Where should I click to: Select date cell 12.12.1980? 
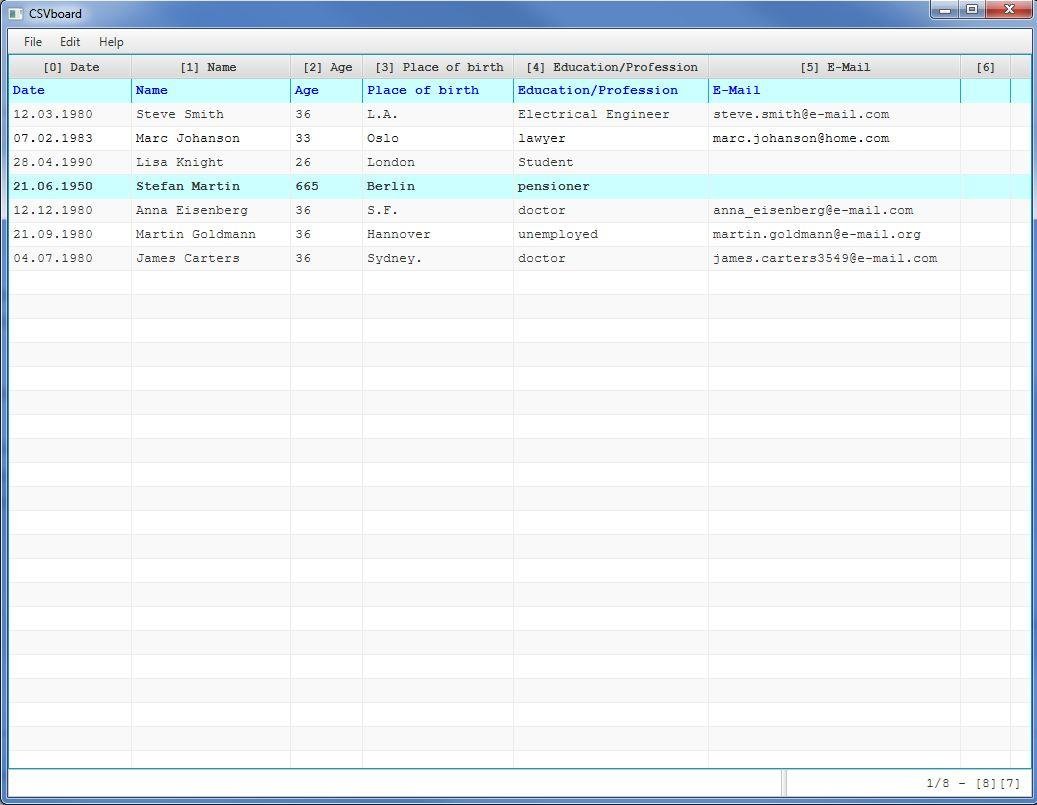(70, 210)
